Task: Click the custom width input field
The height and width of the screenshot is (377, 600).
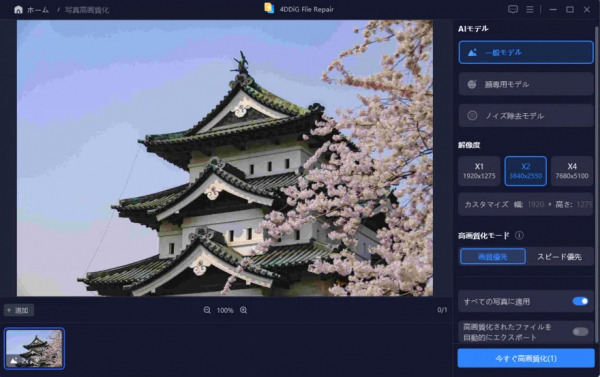Action: click(535, 204)
